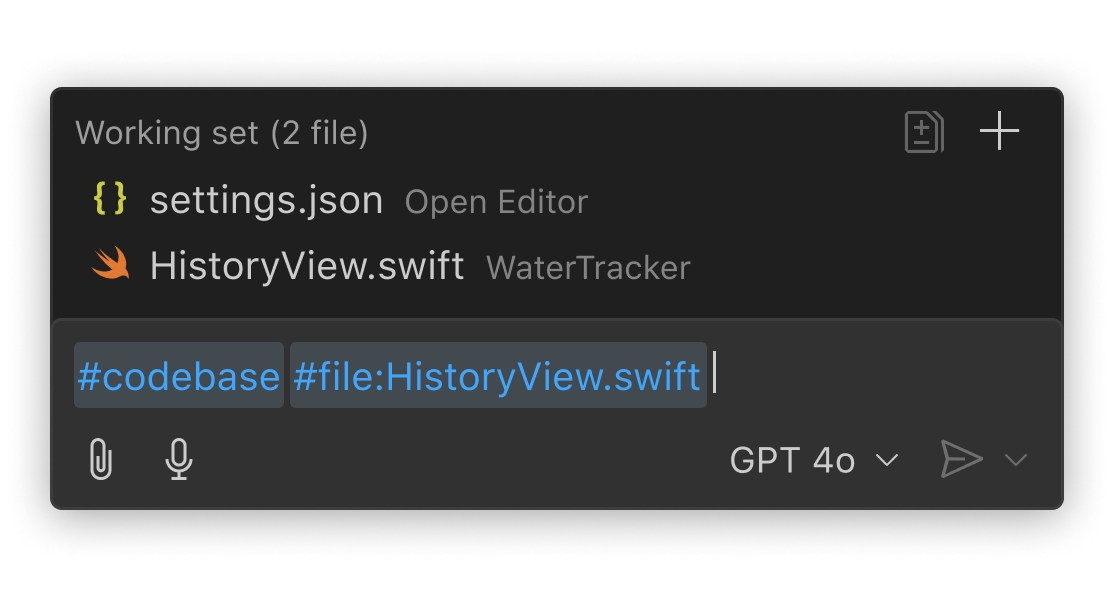
Task: Click the yellow braces JSON file icon
Action: 110,199
